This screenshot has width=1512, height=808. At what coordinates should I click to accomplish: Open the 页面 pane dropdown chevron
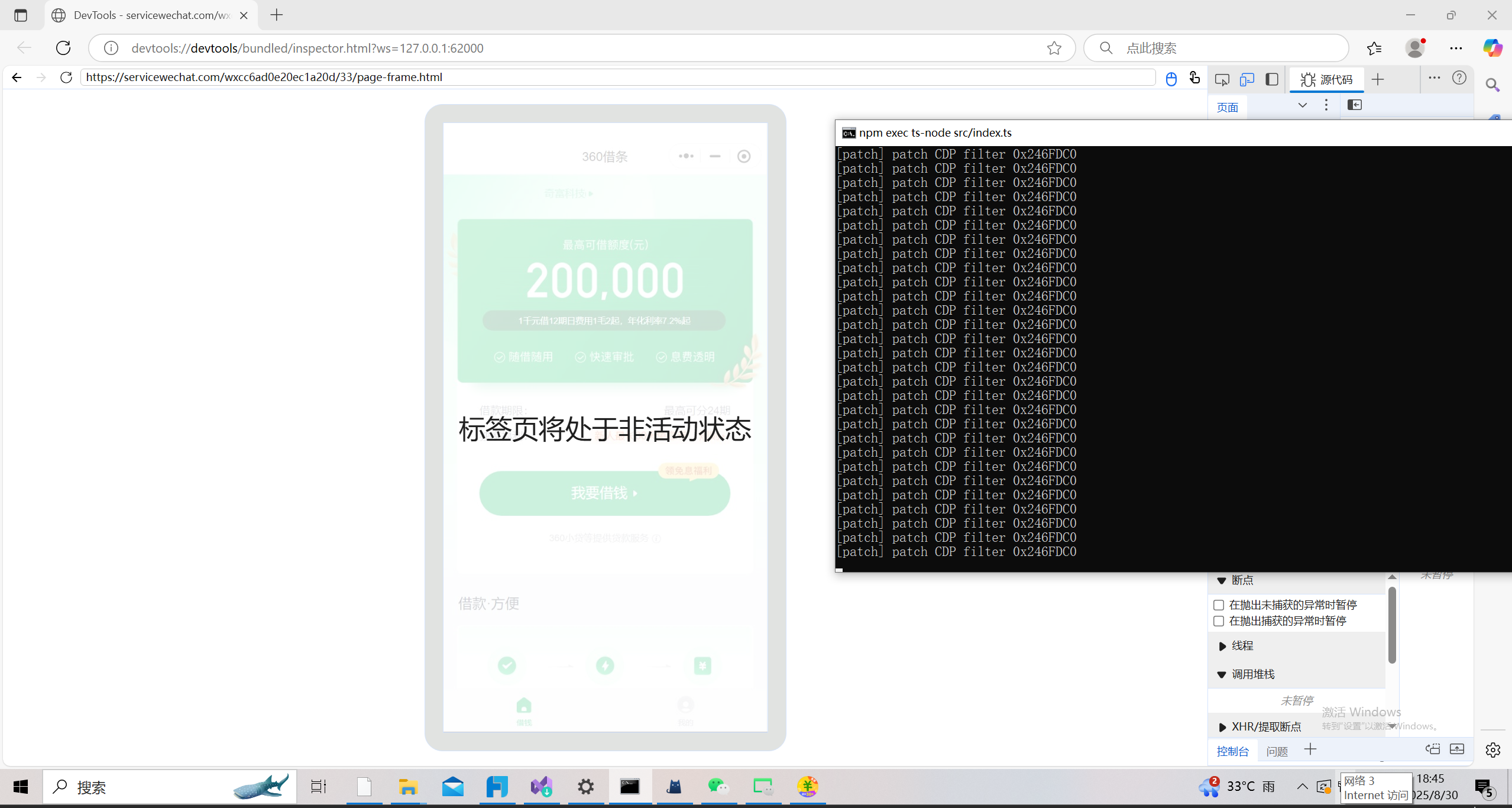[1302, 105]
